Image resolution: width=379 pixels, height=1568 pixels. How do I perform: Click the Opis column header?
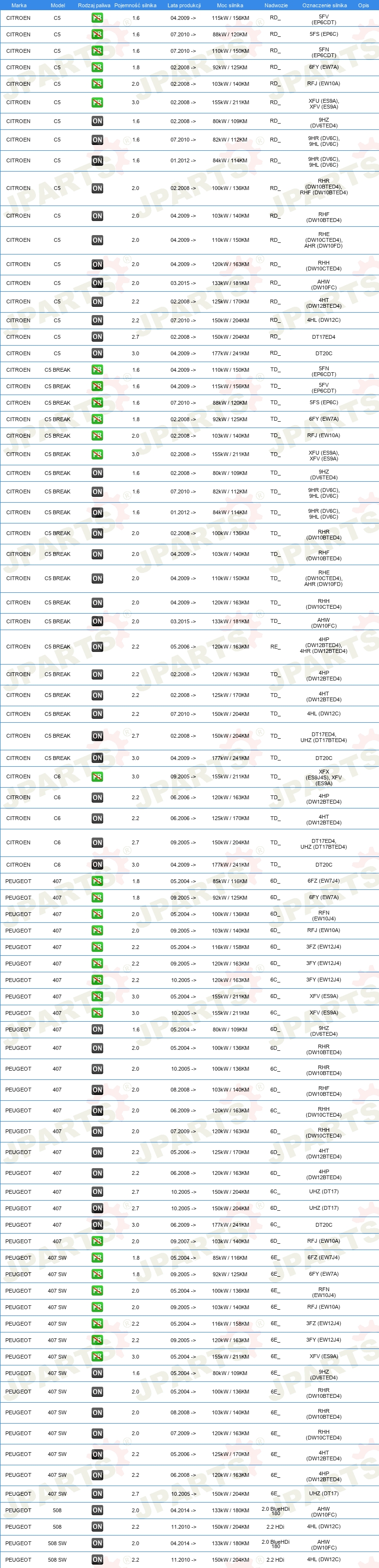(x=363, y=5)
